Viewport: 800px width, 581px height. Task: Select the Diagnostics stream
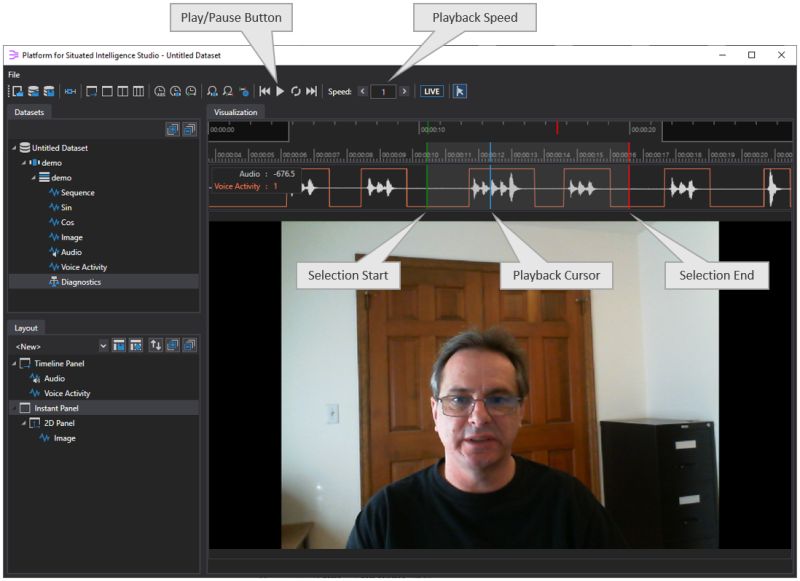coord(81,282)
